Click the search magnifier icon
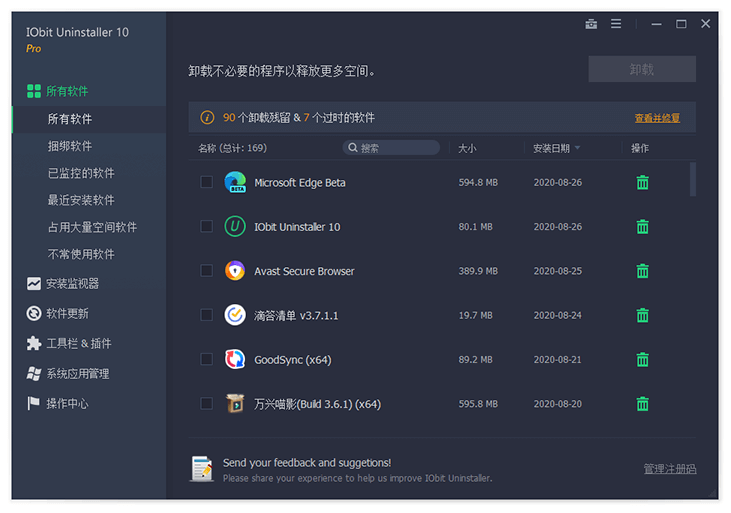Image resolution: width=731 pixels, height=513 pixels. [x=353, y=148]
